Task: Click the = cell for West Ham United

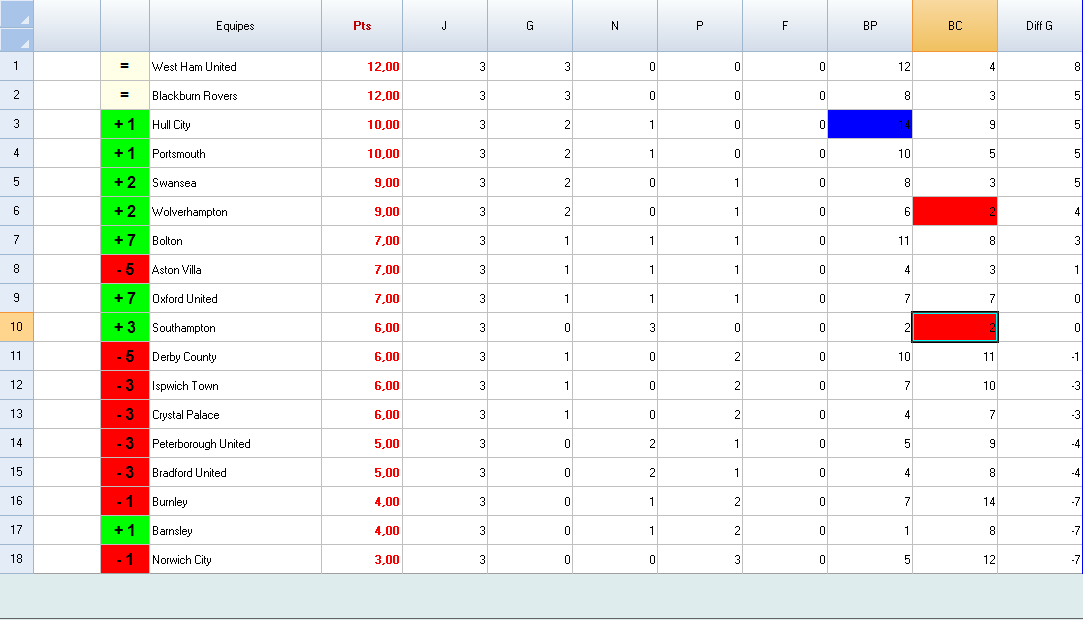Action: click(125, 66)
